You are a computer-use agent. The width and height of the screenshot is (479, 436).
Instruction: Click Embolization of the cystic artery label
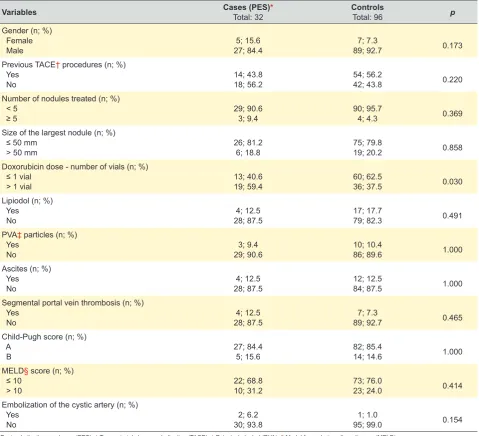click(70, 405)
